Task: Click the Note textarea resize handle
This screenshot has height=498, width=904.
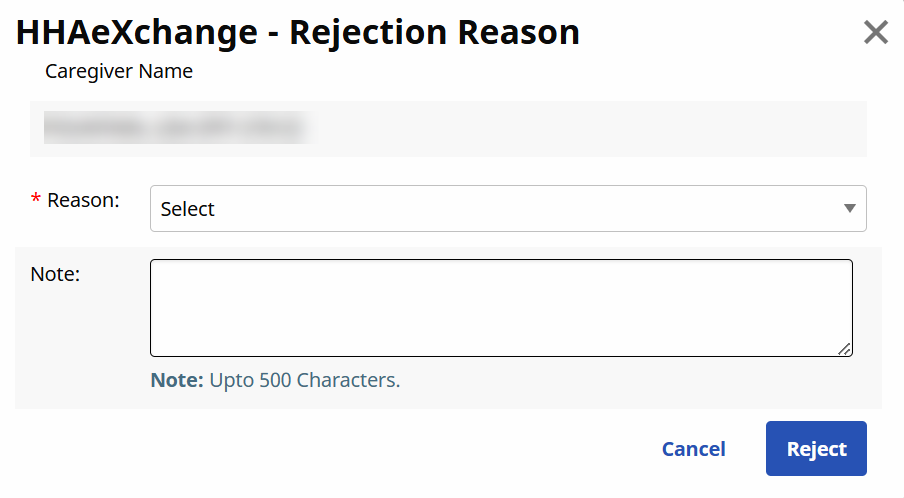Action: coord(845,349)
